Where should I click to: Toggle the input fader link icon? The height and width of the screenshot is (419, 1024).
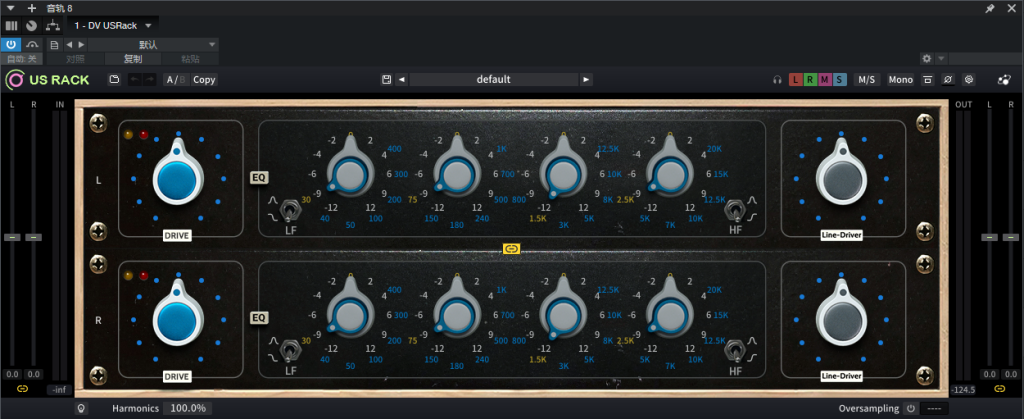[23, 388]
